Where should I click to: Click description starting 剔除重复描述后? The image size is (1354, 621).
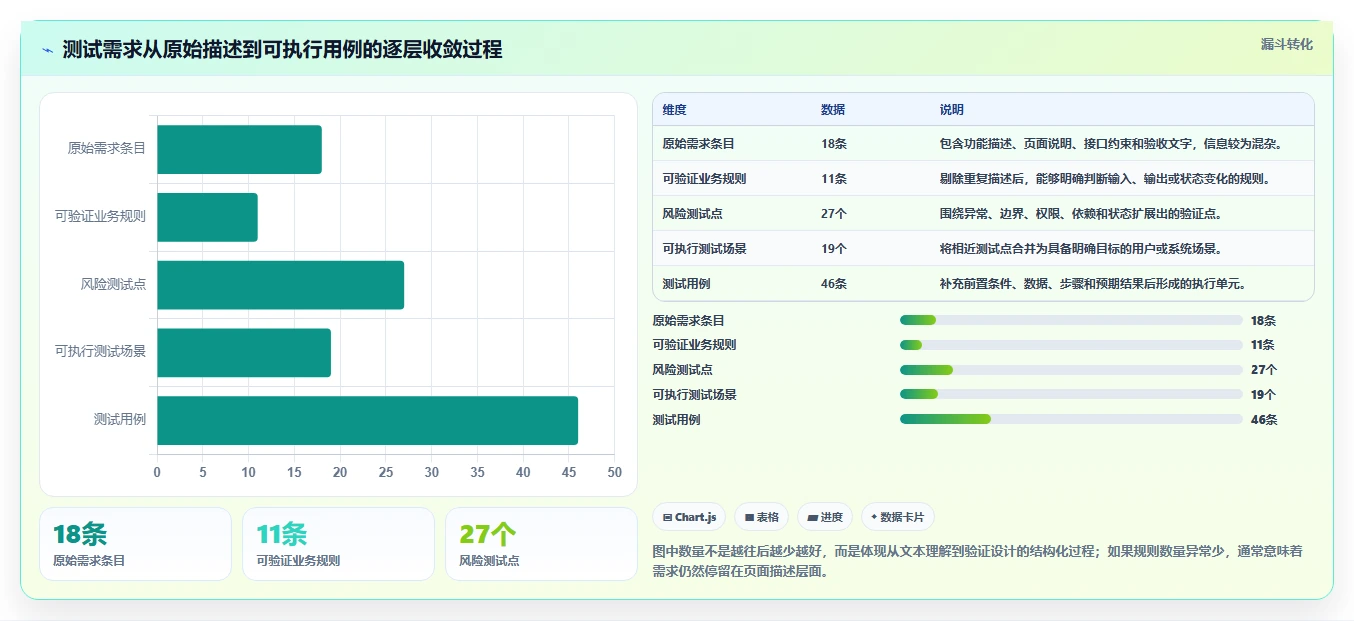click(1105, 179)
